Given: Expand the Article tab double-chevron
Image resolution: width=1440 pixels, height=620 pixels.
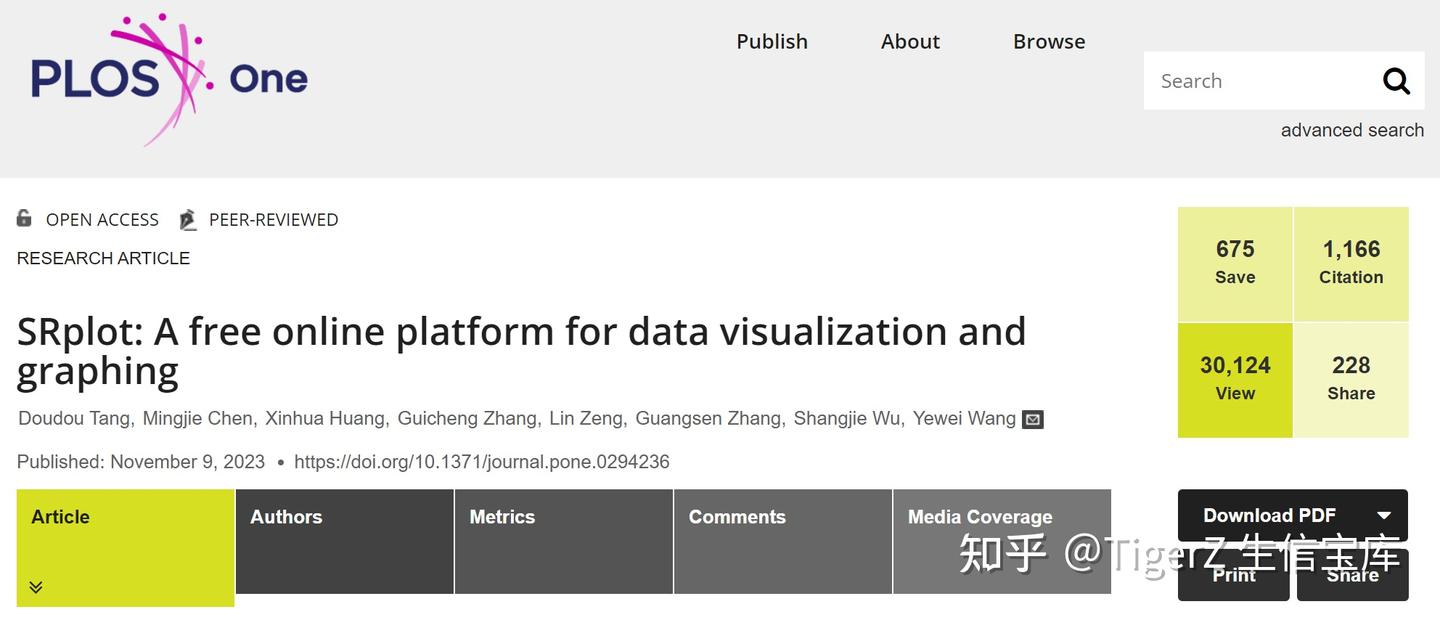Looking at the screenshot, I should click(x=35, y=586).
